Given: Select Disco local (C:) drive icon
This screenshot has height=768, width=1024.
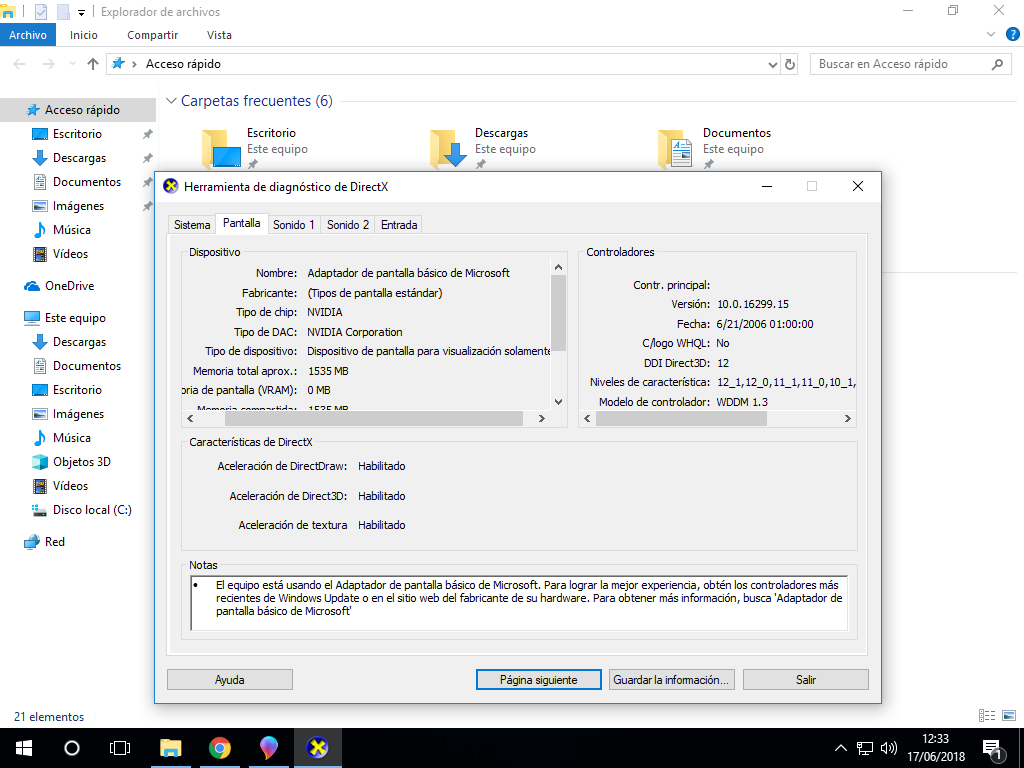Looking at the screenshot, I should 40,510.
